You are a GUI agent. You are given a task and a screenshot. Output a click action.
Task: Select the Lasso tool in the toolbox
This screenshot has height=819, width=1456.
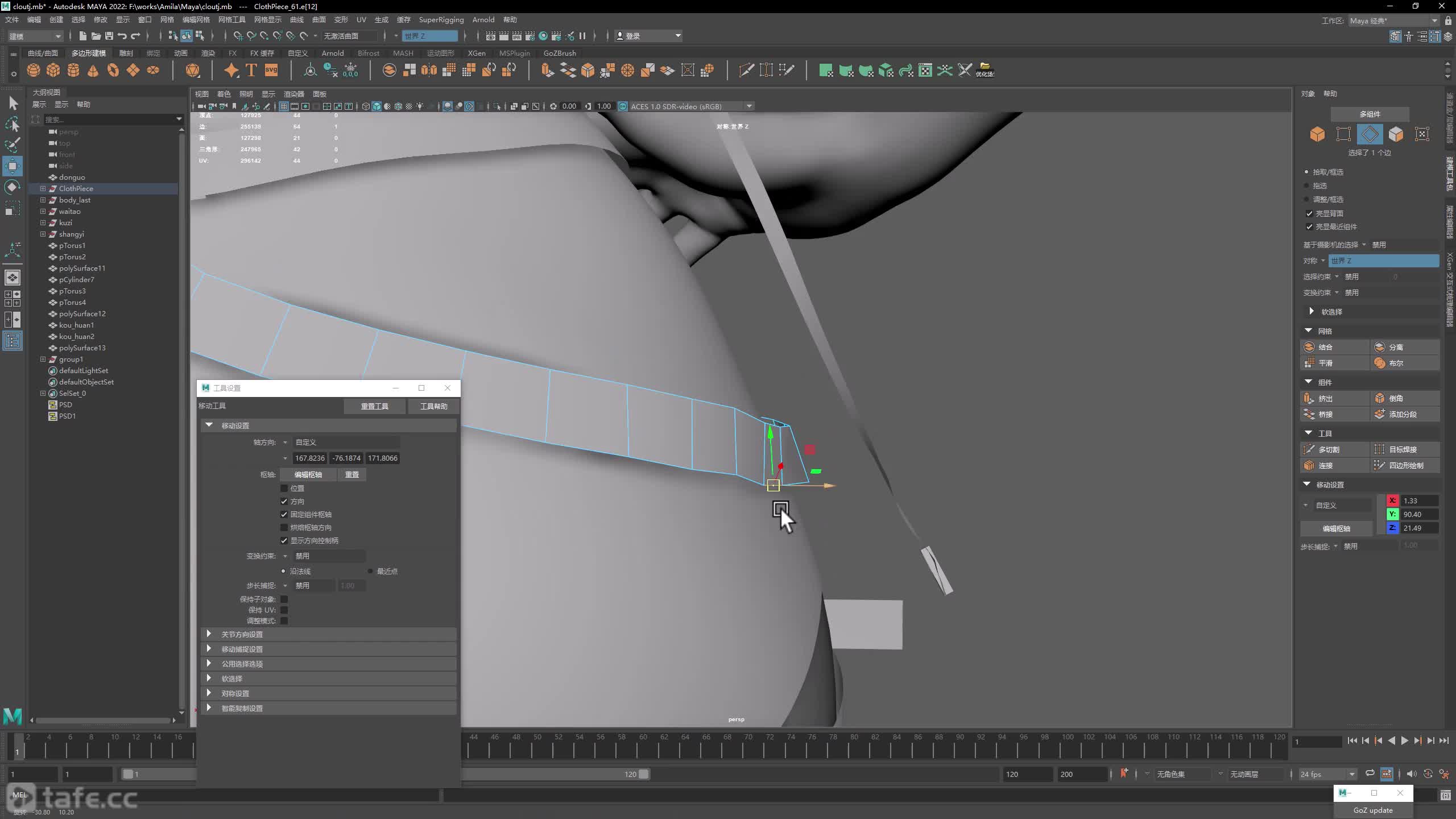(13, 123)
